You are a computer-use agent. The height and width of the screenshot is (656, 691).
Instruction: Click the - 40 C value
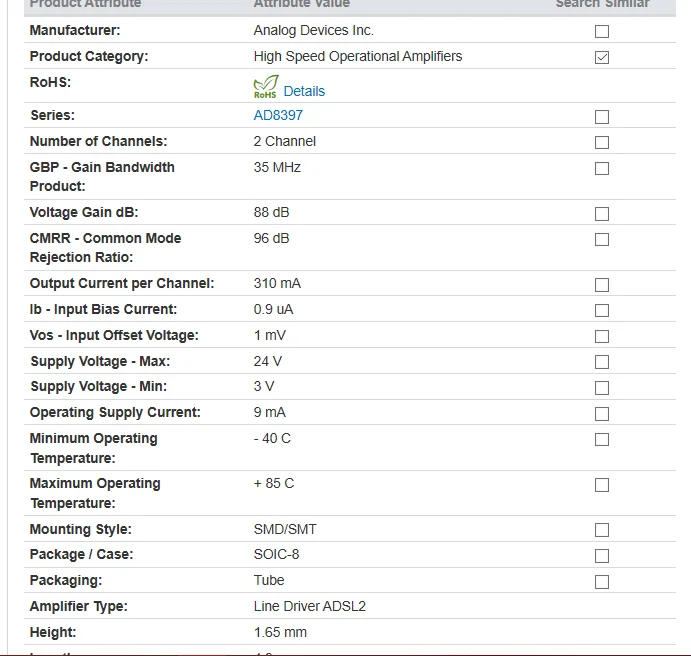coord(272,438)
